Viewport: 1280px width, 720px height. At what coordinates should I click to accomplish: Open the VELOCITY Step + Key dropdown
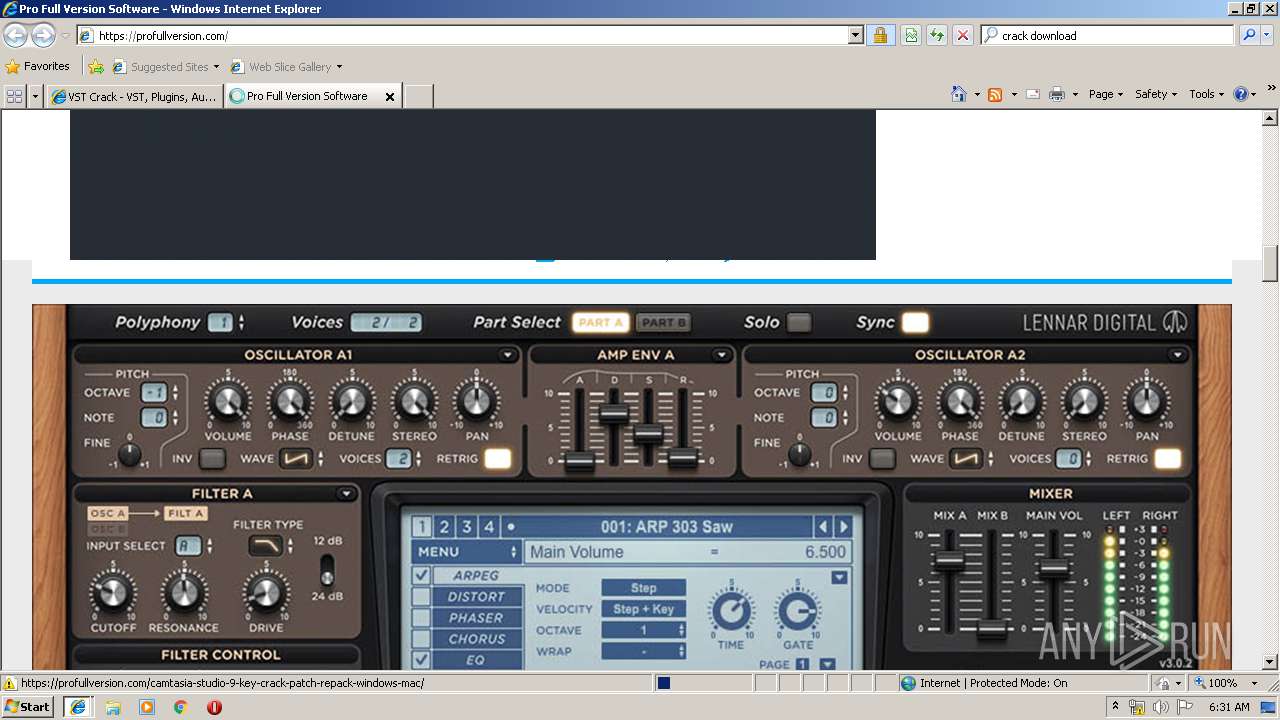[643, 609]
